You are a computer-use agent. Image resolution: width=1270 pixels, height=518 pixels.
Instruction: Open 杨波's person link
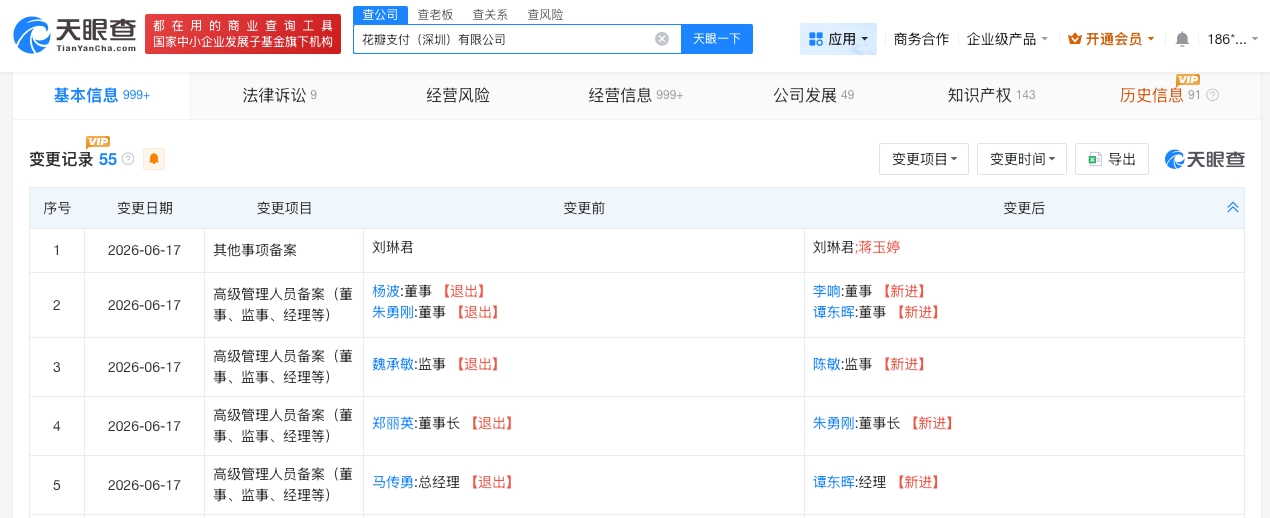386,291
